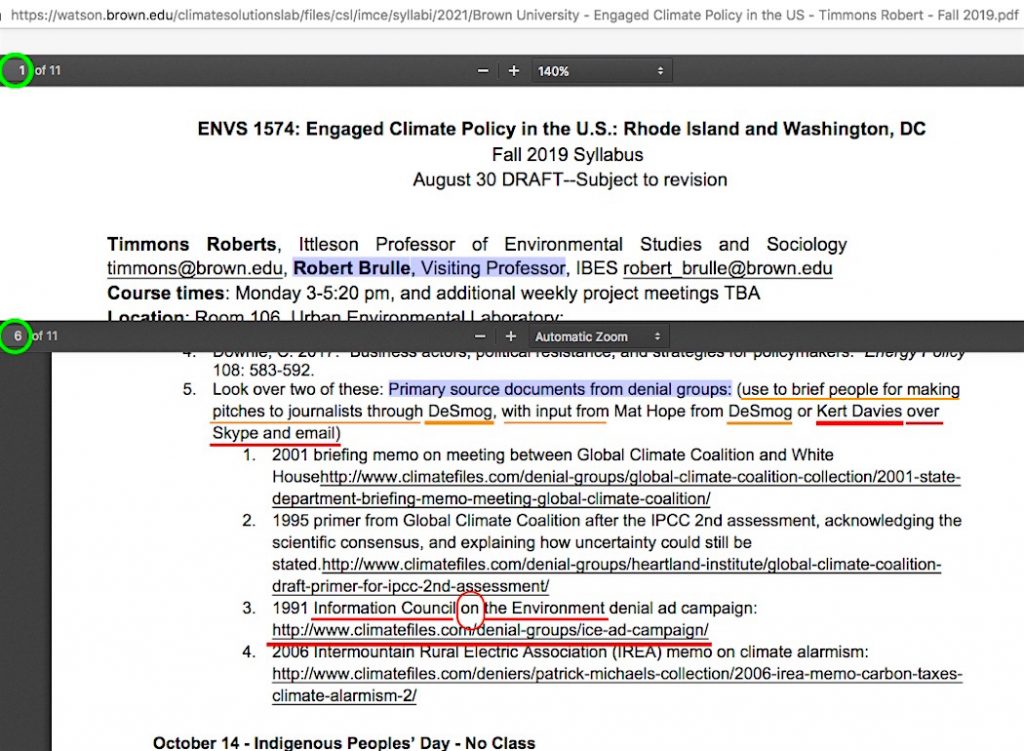The height and width of the screenshot is (751, 1024).
Task: Select the page number field showing 6
Action: click(17, 336)
